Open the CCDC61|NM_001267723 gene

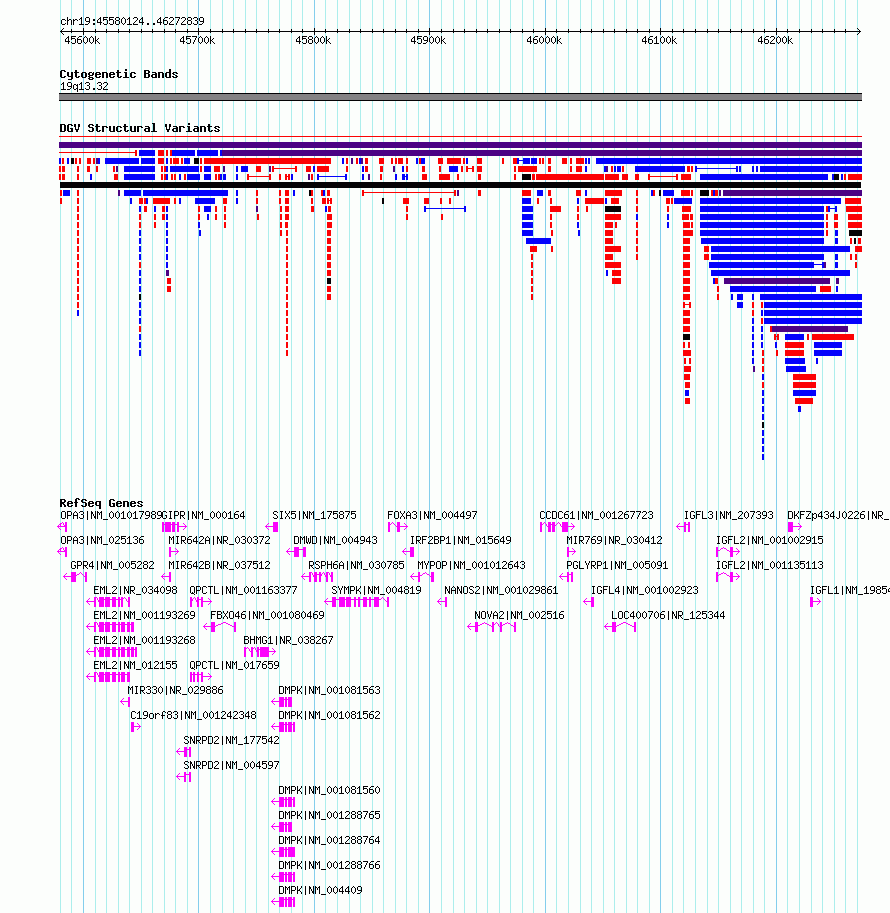point(596,515)
